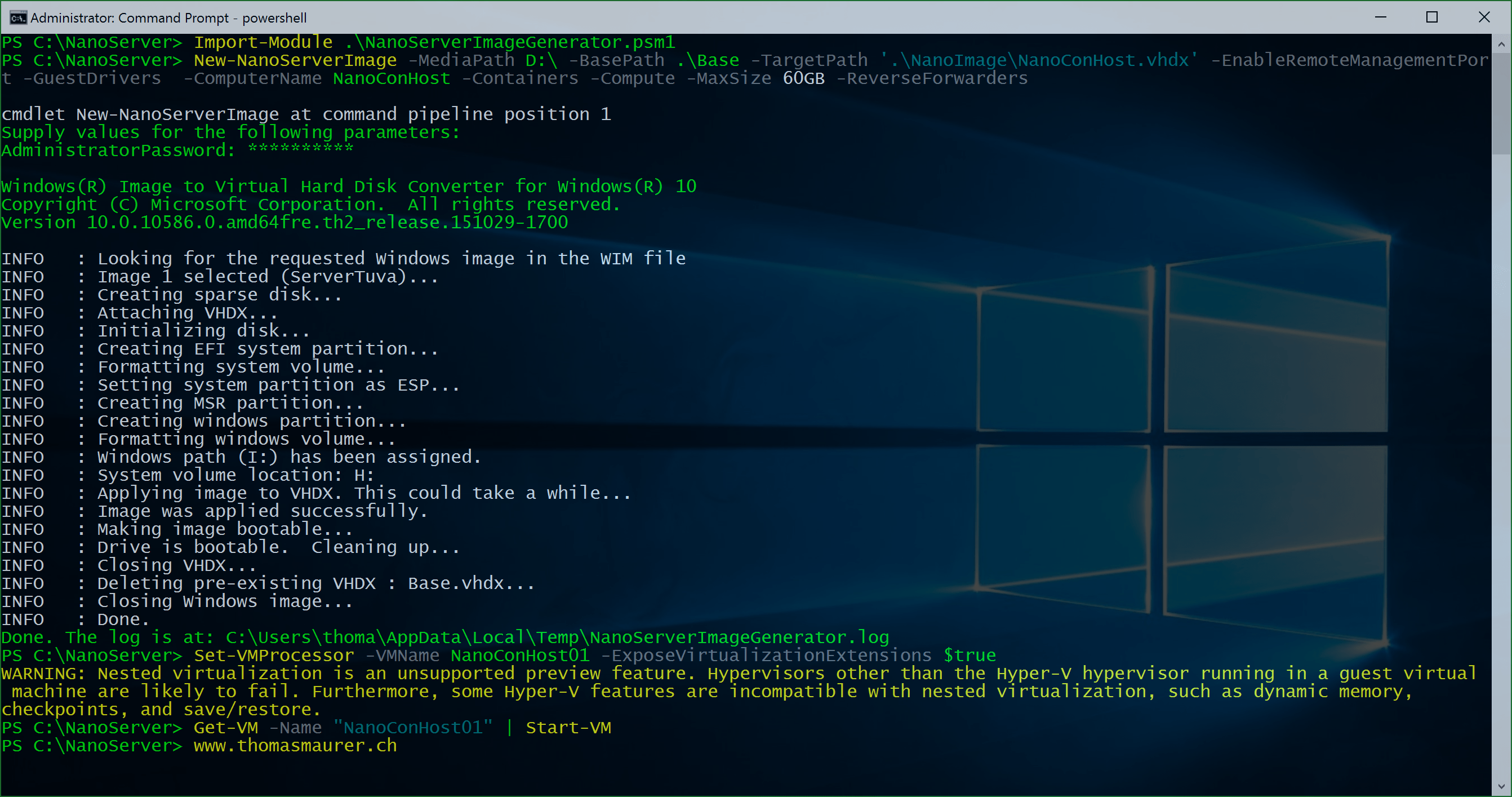
Task: Close the Administrator Command Prompt window
Action: [x=1484, y=17]
